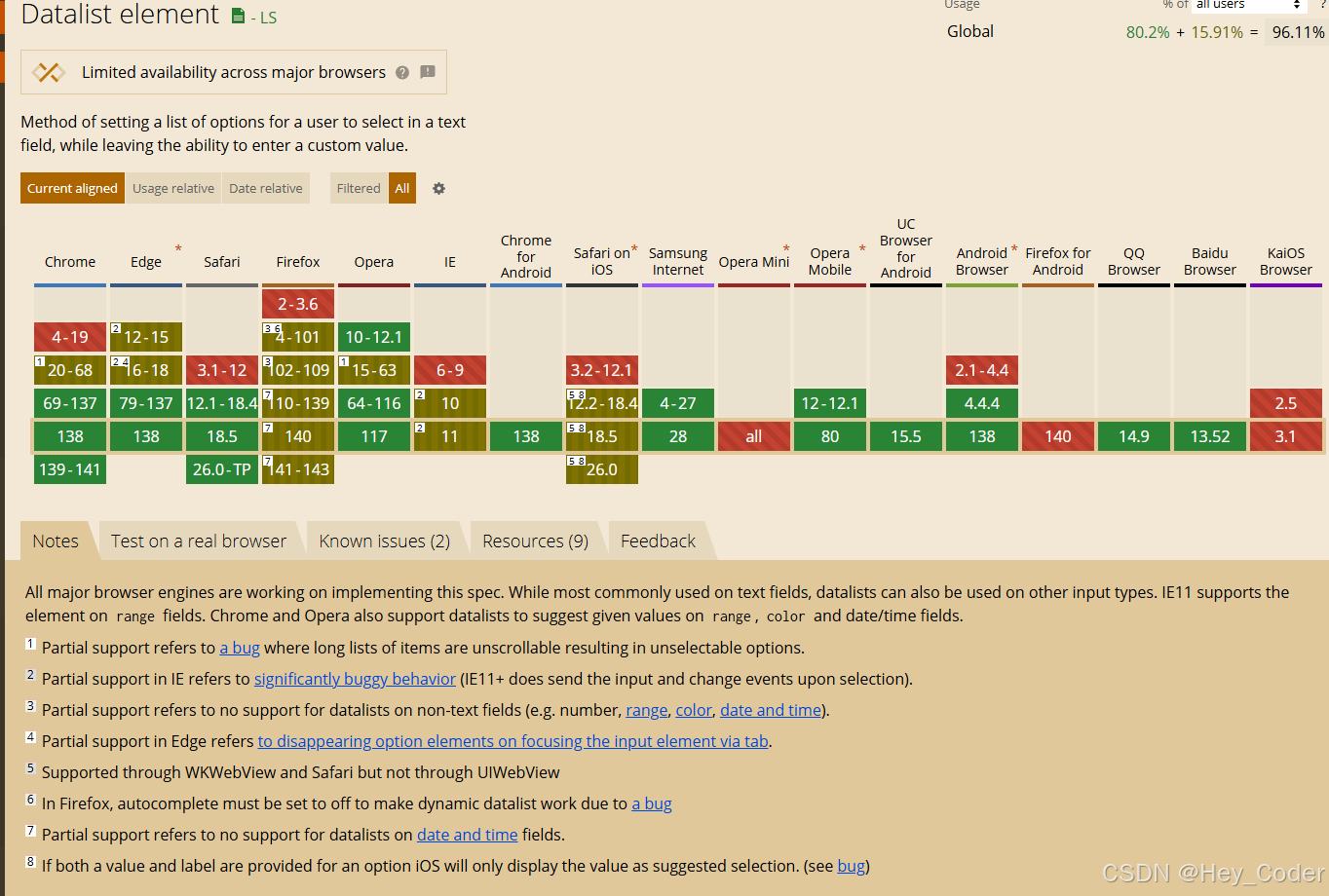The image size is (1329, 896).
Task: Click the asterisk note beside Edge header
Action: 178,249
